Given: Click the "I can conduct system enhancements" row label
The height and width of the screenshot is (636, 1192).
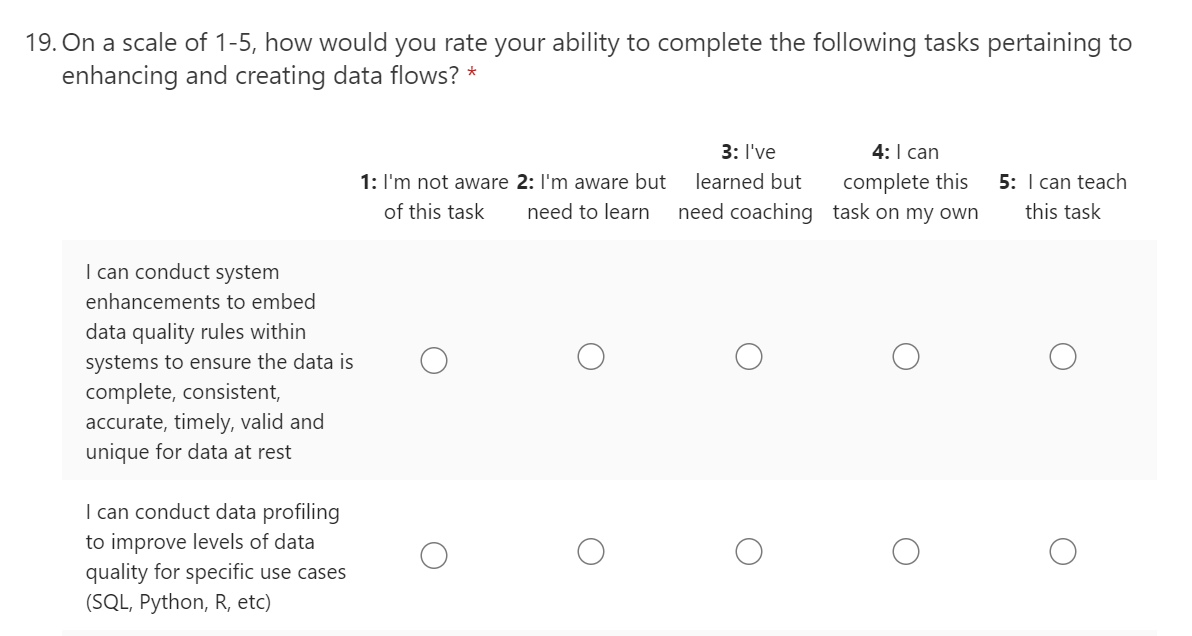Looking at the screenshot, I should coord(219,361).
